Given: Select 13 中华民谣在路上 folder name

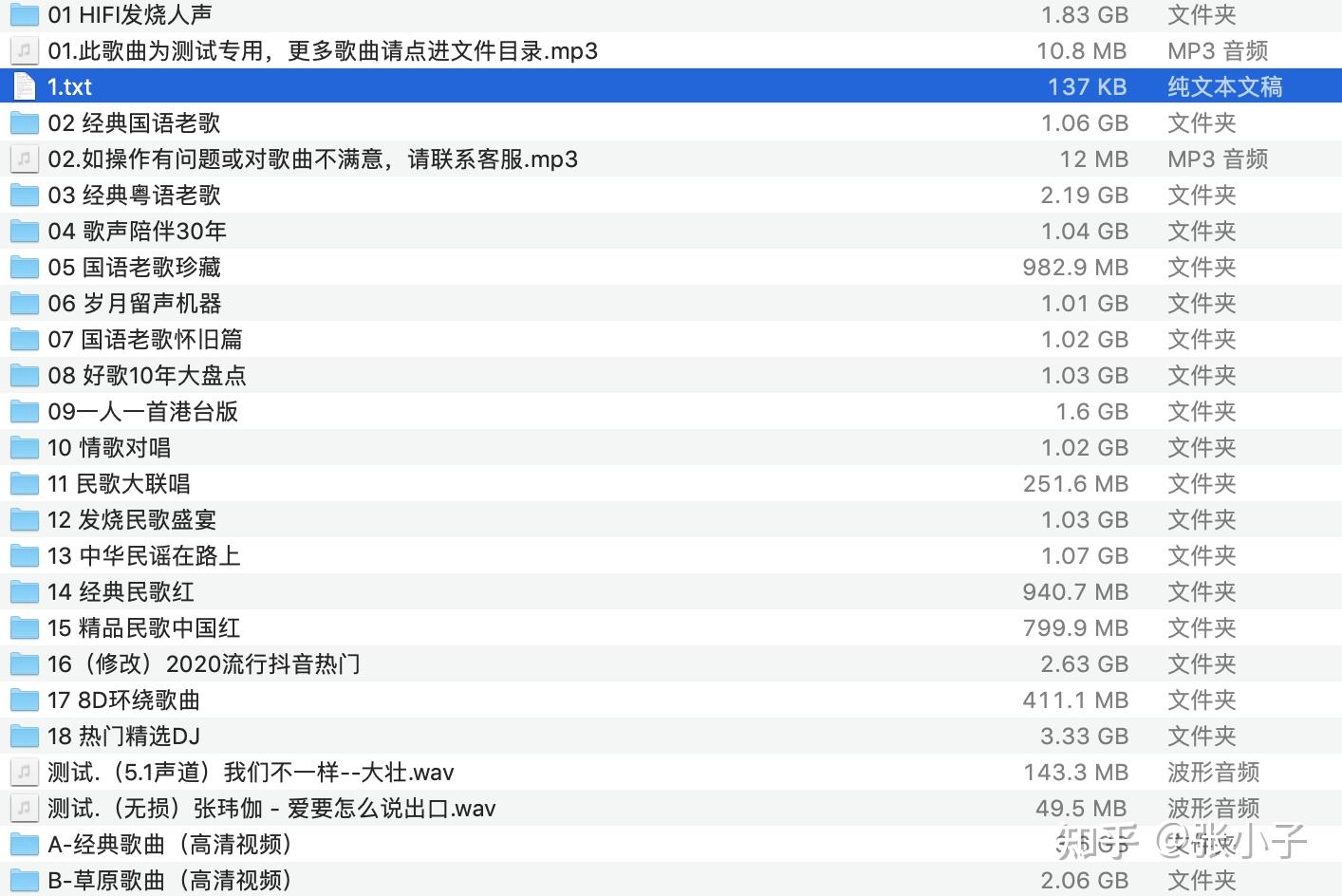Looking at the screenshot, I should [x=144, y=556].
